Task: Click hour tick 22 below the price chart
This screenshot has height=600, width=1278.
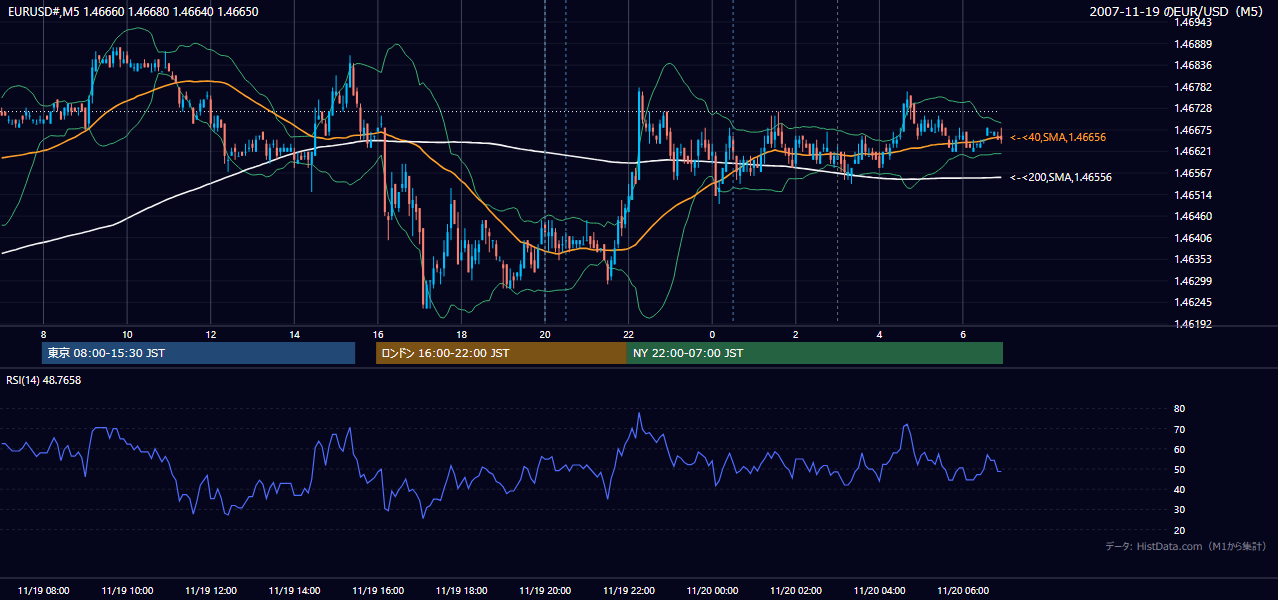Action: [x=628, y=334]
